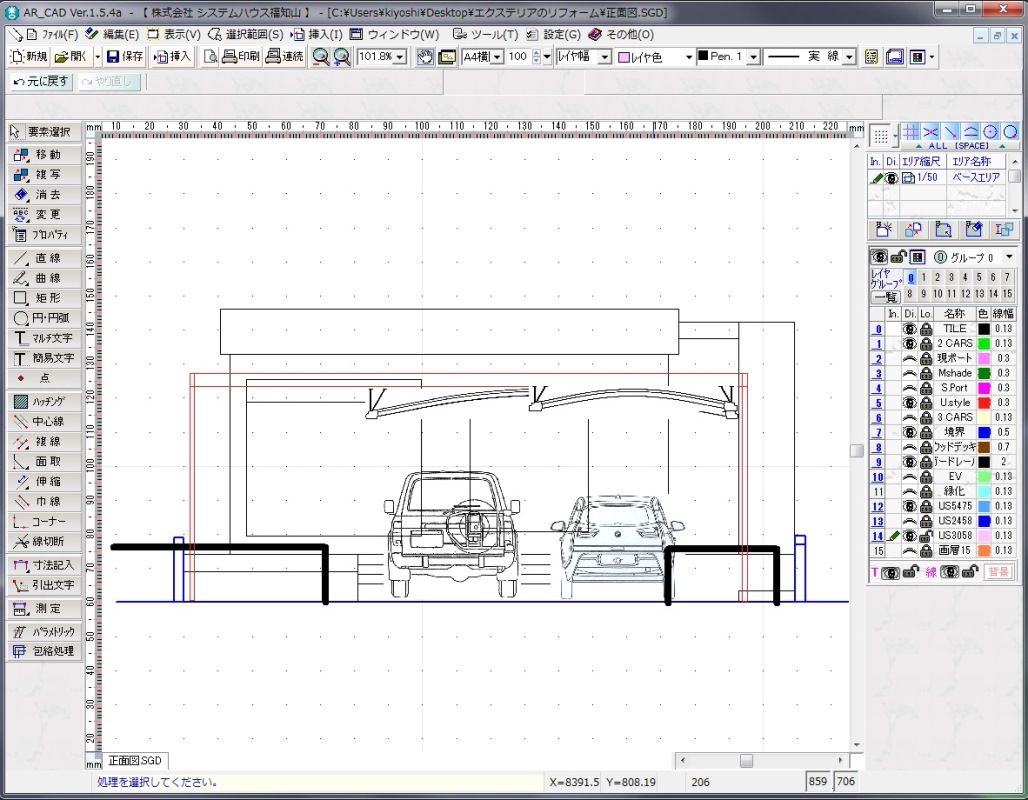1028x800 pixels.
Task: Select the 矩形 rectangle tool
Action: point(44,298)
